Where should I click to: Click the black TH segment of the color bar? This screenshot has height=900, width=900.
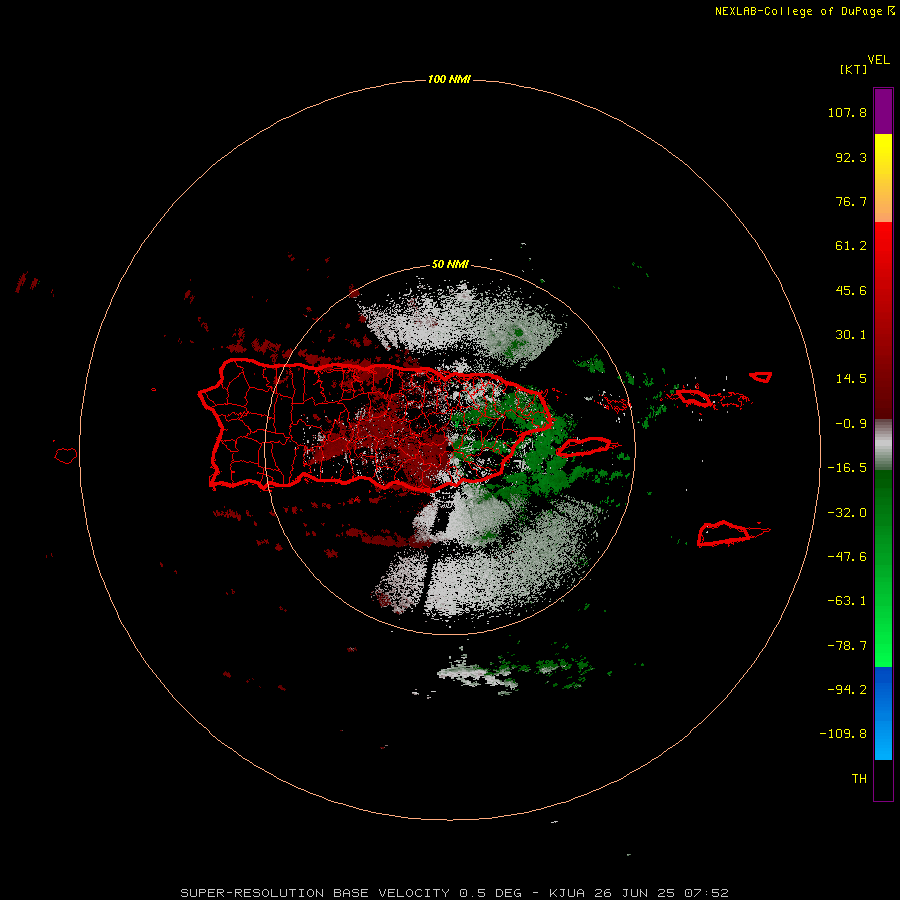883,779
